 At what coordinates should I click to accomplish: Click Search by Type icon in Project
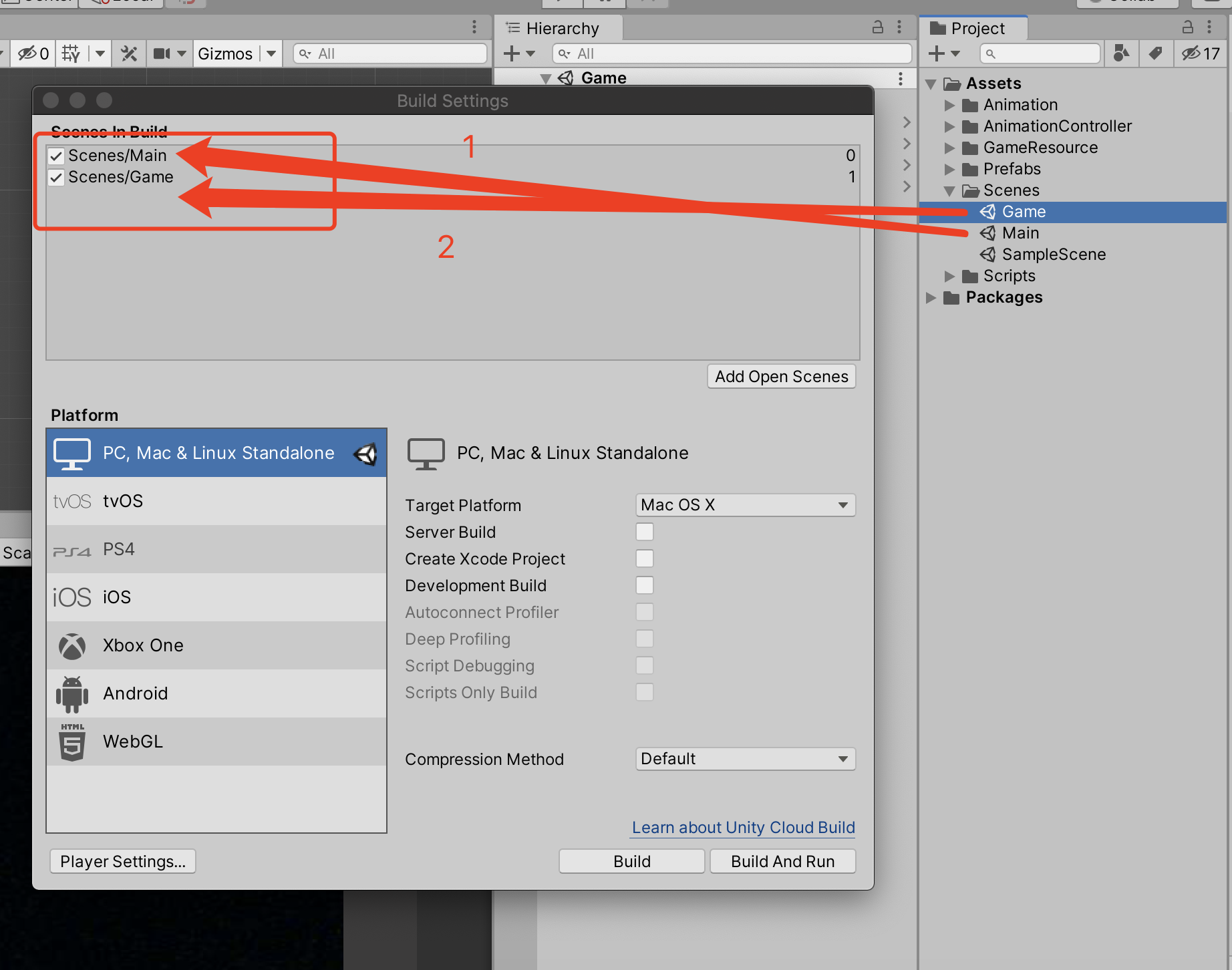tap(1122, 53)
